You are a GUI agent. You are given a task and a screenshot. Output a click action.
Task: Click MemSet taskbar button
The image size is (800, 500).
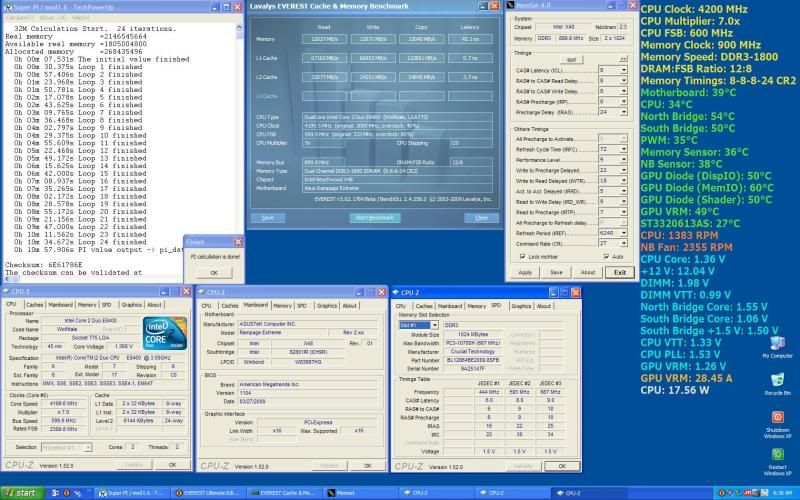click(360, 493)
